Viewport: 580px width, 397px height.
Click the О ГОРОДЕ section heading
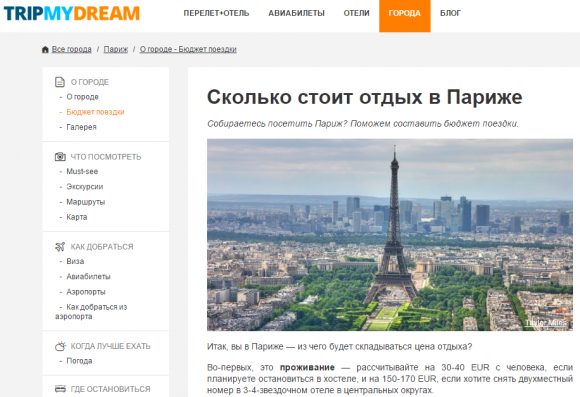tap(90, 82)
